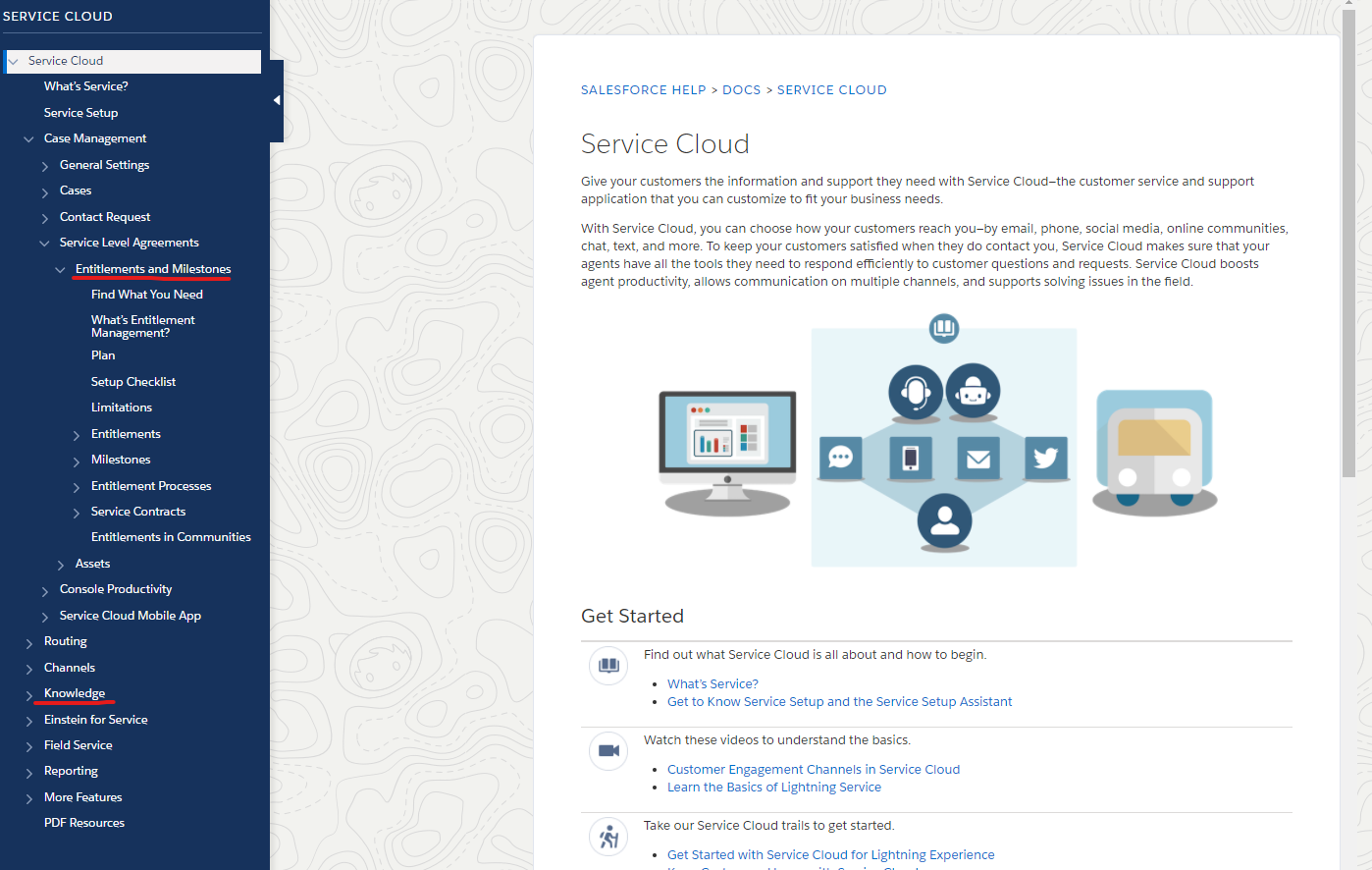
Task: Click the book icon beside Get Started
Action: 608,666
